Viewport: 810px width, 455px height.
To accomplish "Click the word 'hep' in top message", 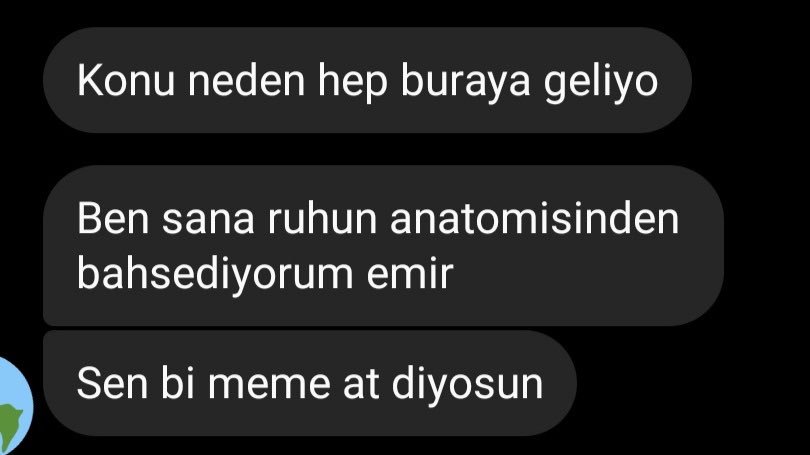I will [x=353, y=83].
